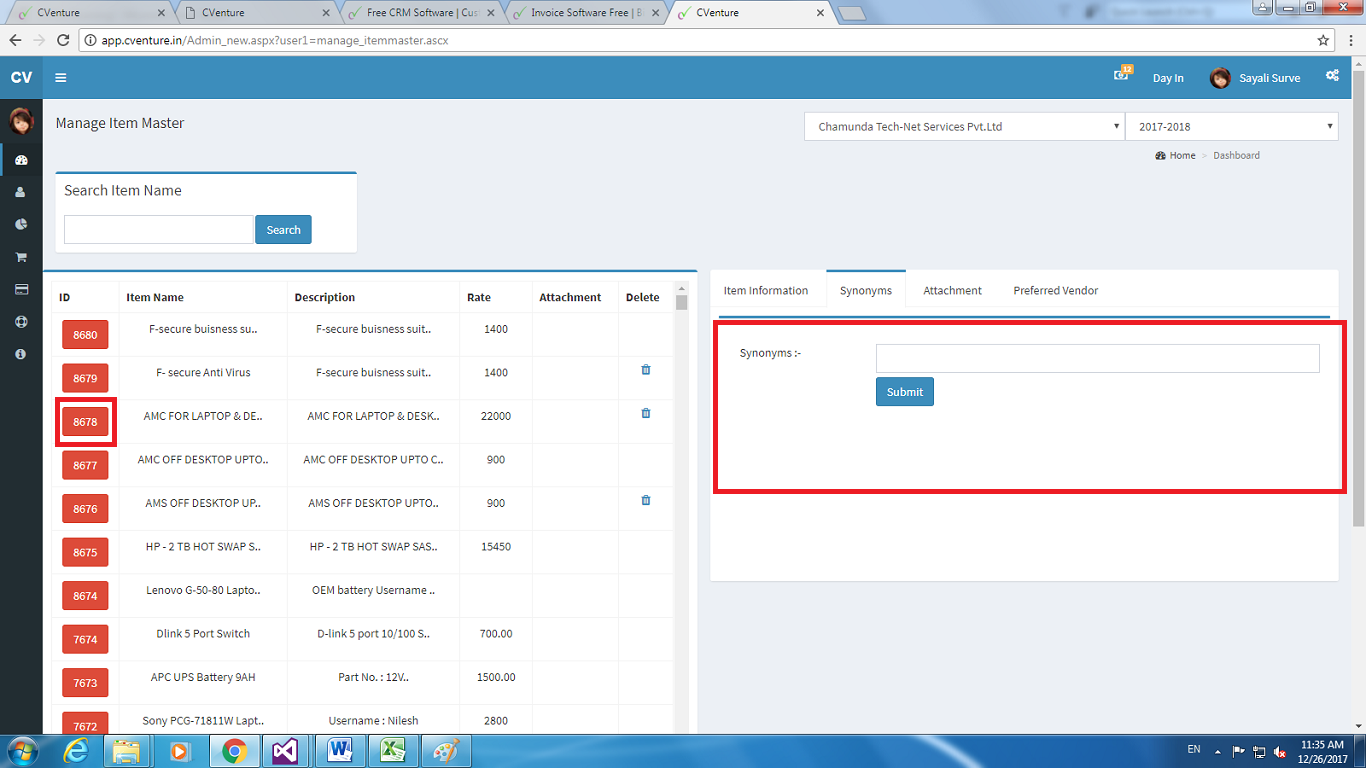Delete the AMC FOR LAPTOP & DE.. item
This screenshot has width=1366, height=768.
[646, 413]
